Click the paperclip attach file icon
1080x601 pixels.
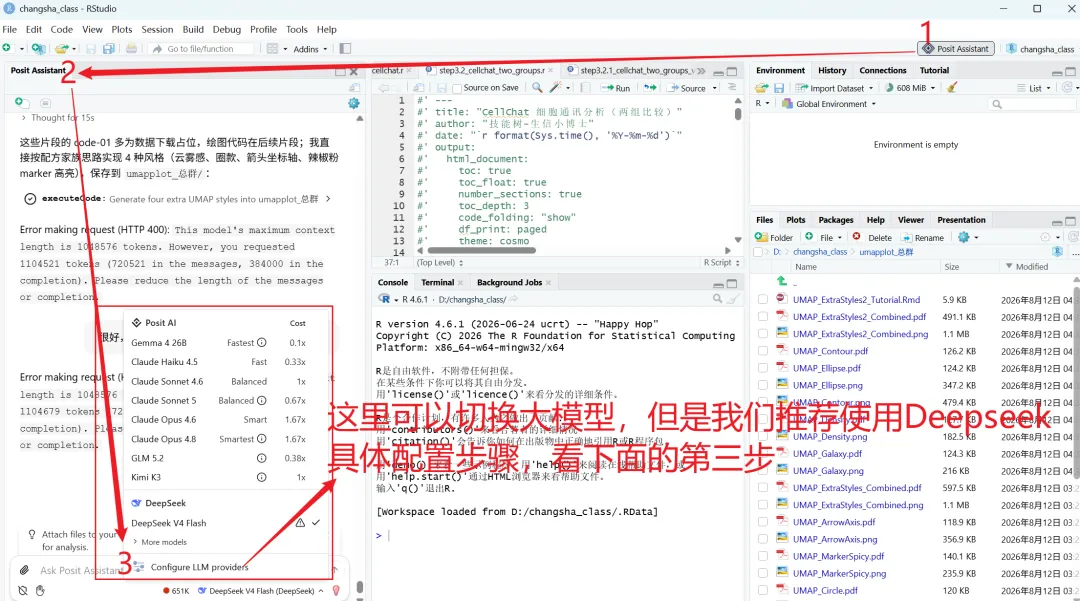pyautogui.click(x=24, y=570)
